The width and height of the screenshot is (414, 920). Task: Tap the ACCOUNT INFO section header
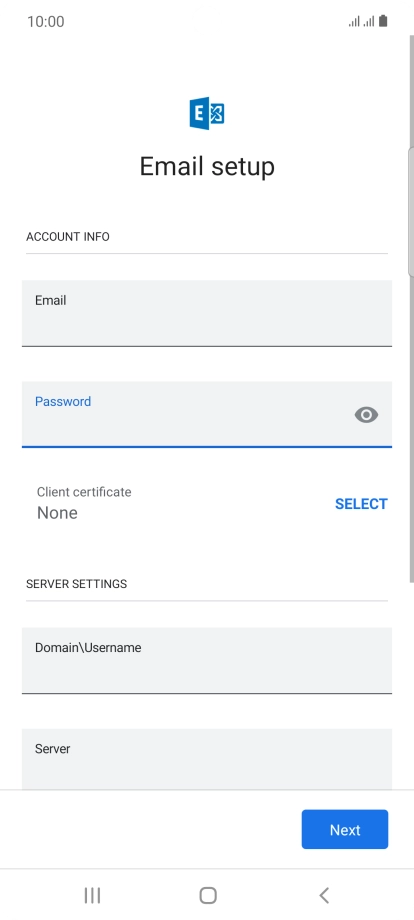pos(67,236)
